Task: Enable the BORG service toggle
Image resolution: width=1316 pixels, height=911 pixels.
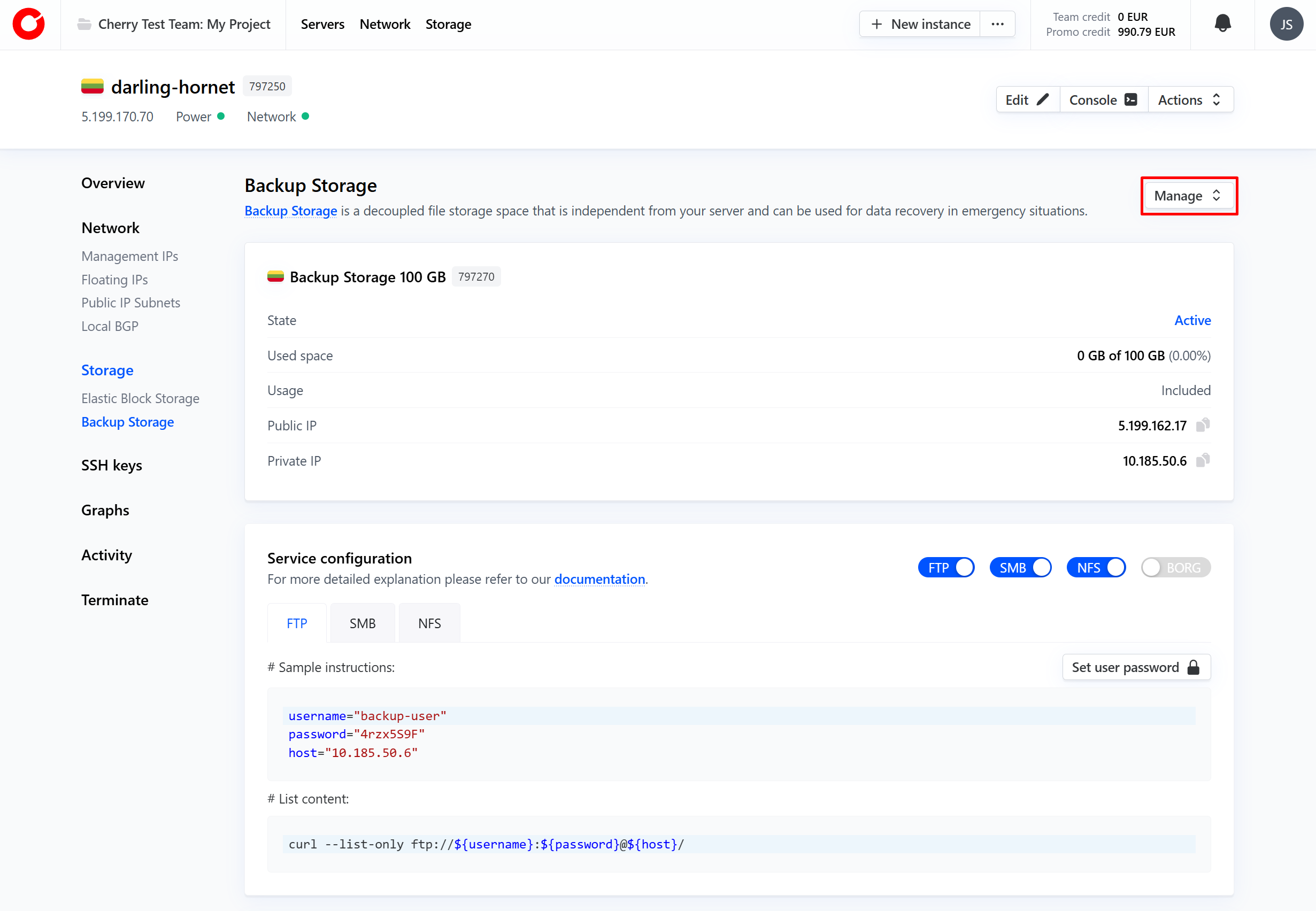Action: click(1175, 567)
